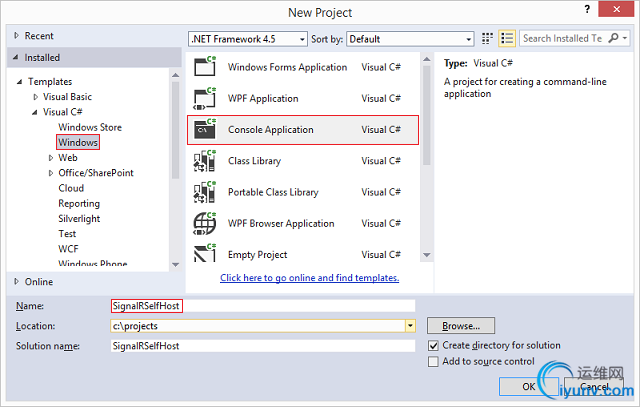Select the Windows template category

tap(78, 142)
